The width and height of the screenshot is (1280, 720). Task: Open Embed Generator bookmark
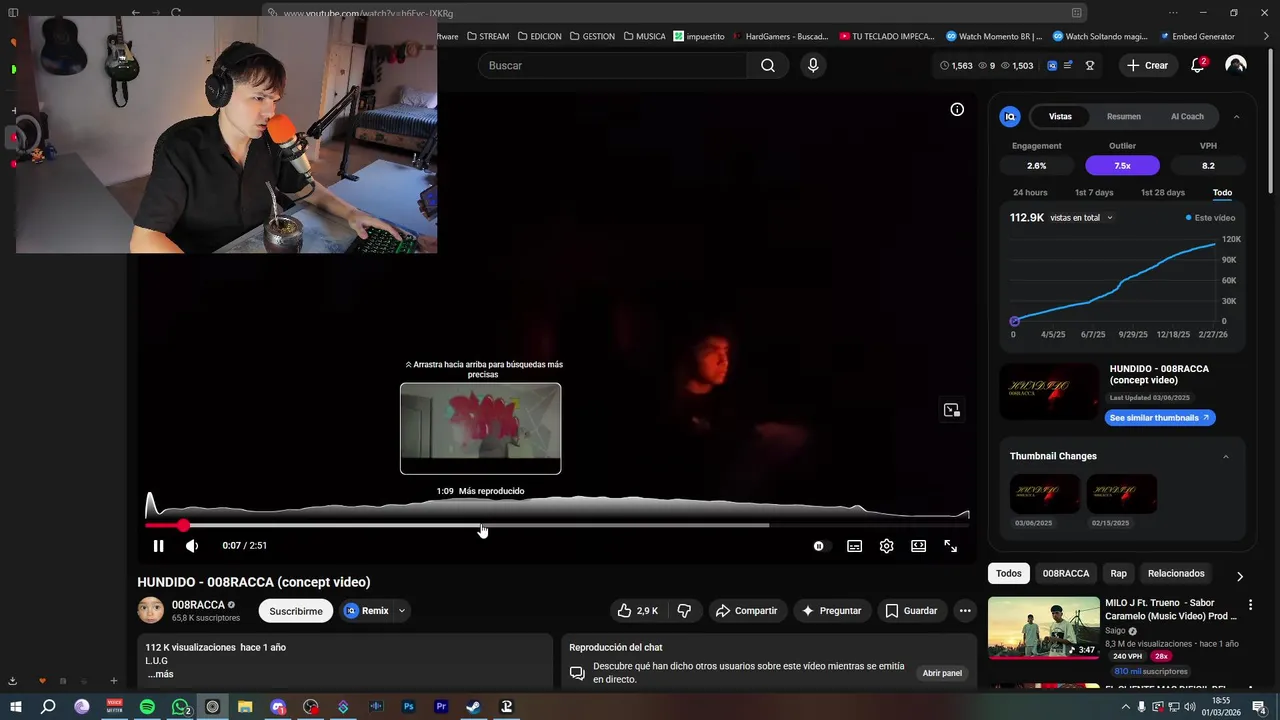pyautogui.click(x=1198, y=36)
